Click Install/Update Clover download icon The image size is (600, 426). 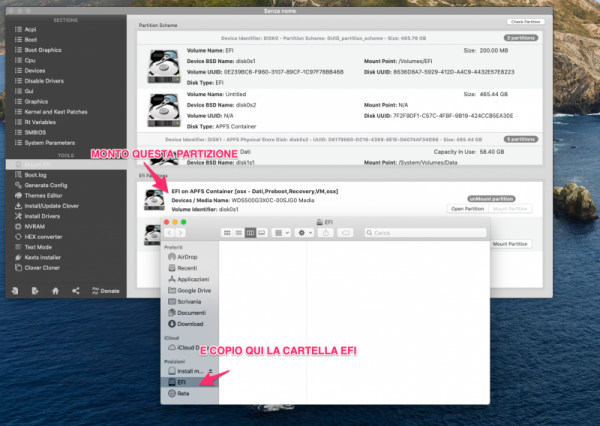(x=18, y=206)
